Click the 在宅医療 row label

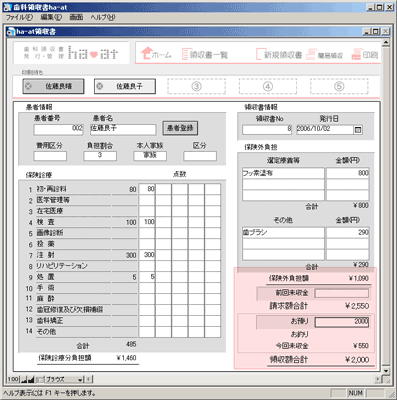tap(50, 211)
